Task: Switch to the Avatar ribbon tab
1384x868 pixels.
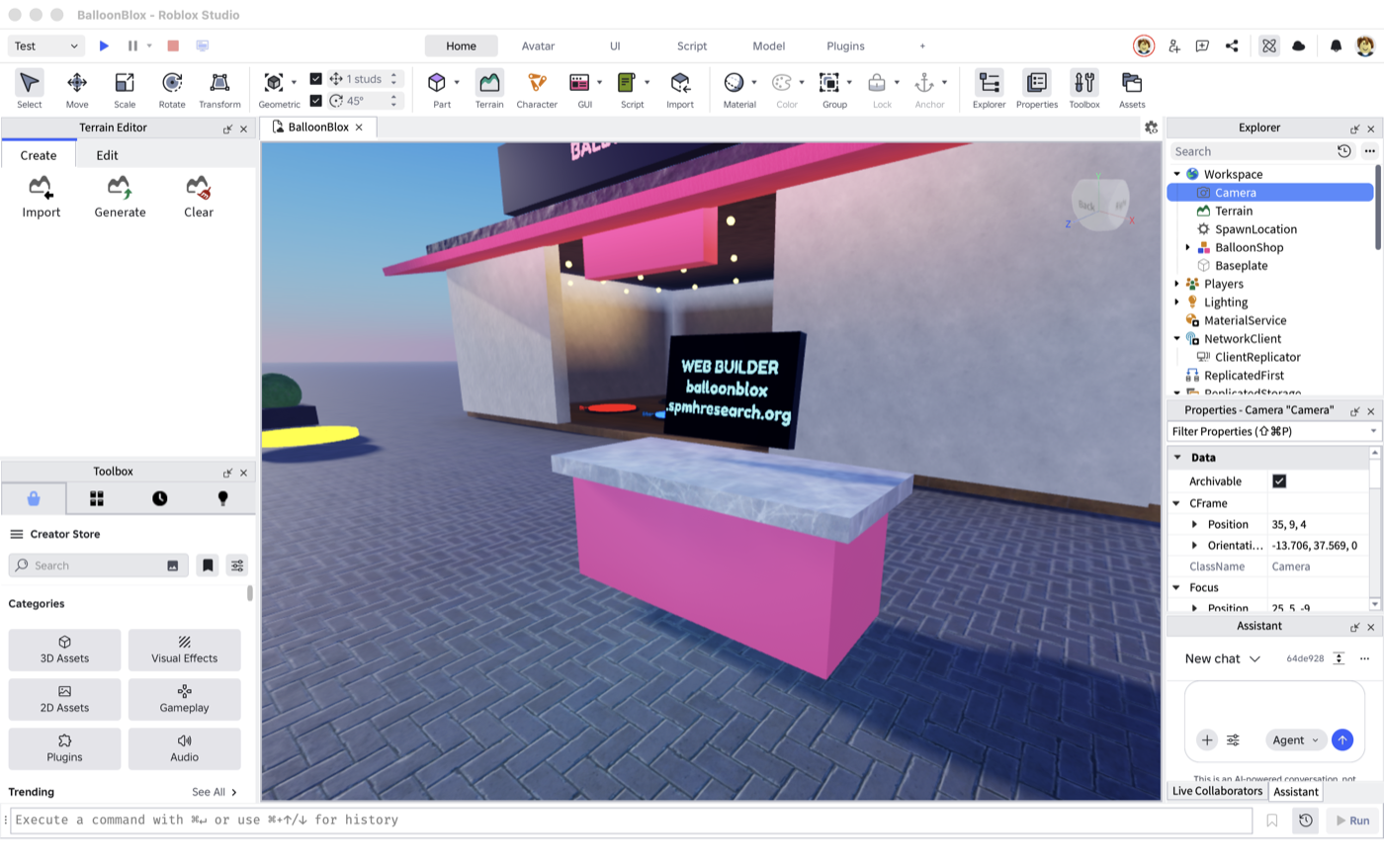Action: coord(538,45)
